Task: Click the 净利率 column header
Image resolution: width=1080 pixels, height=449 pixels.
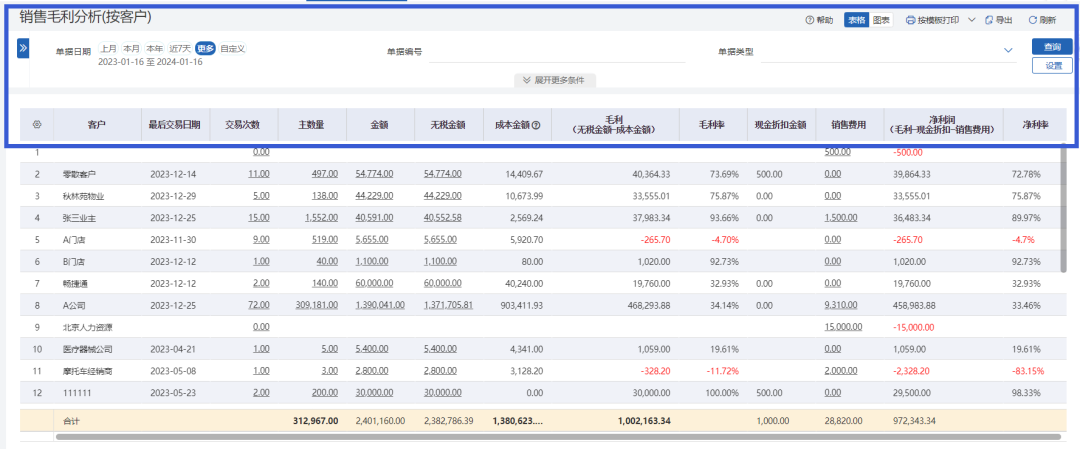Action: (1035, 125)
